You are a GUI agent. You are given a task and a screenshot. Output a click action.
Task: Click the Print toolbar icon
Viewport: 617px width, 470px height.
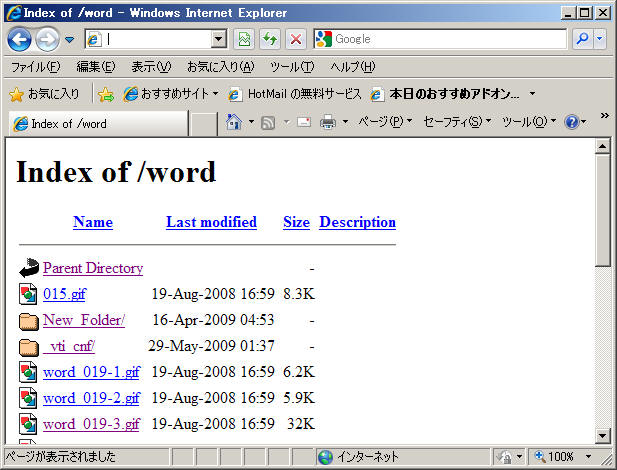pyautogui.click(x=327, y=122)
